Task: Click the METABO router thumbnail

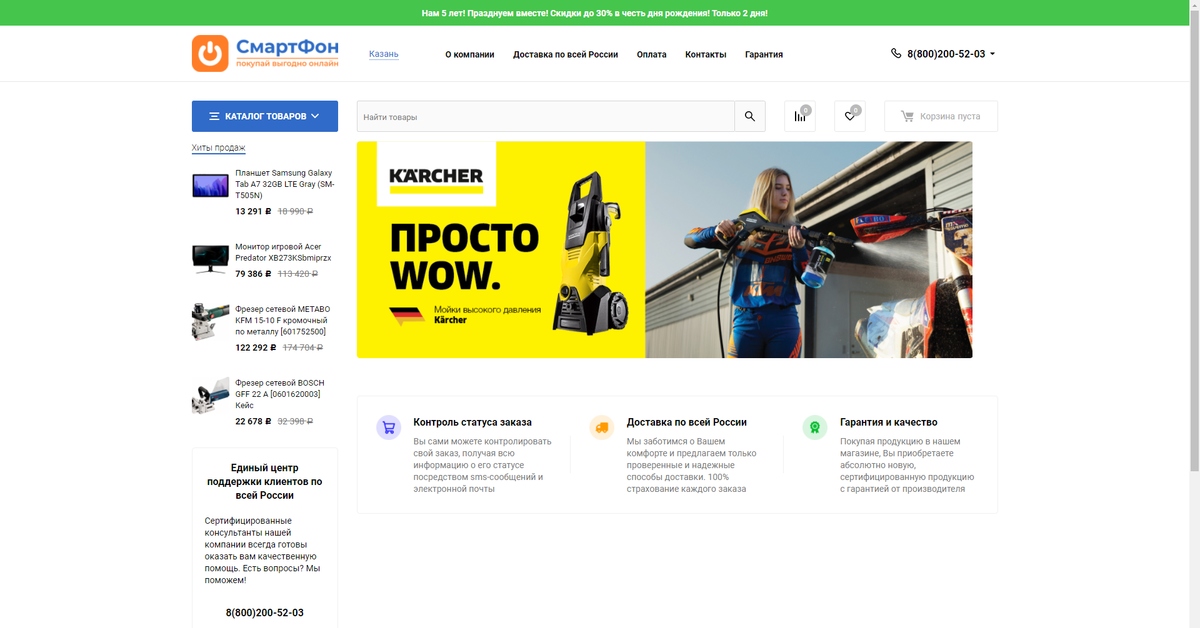Action: (211, 322)
